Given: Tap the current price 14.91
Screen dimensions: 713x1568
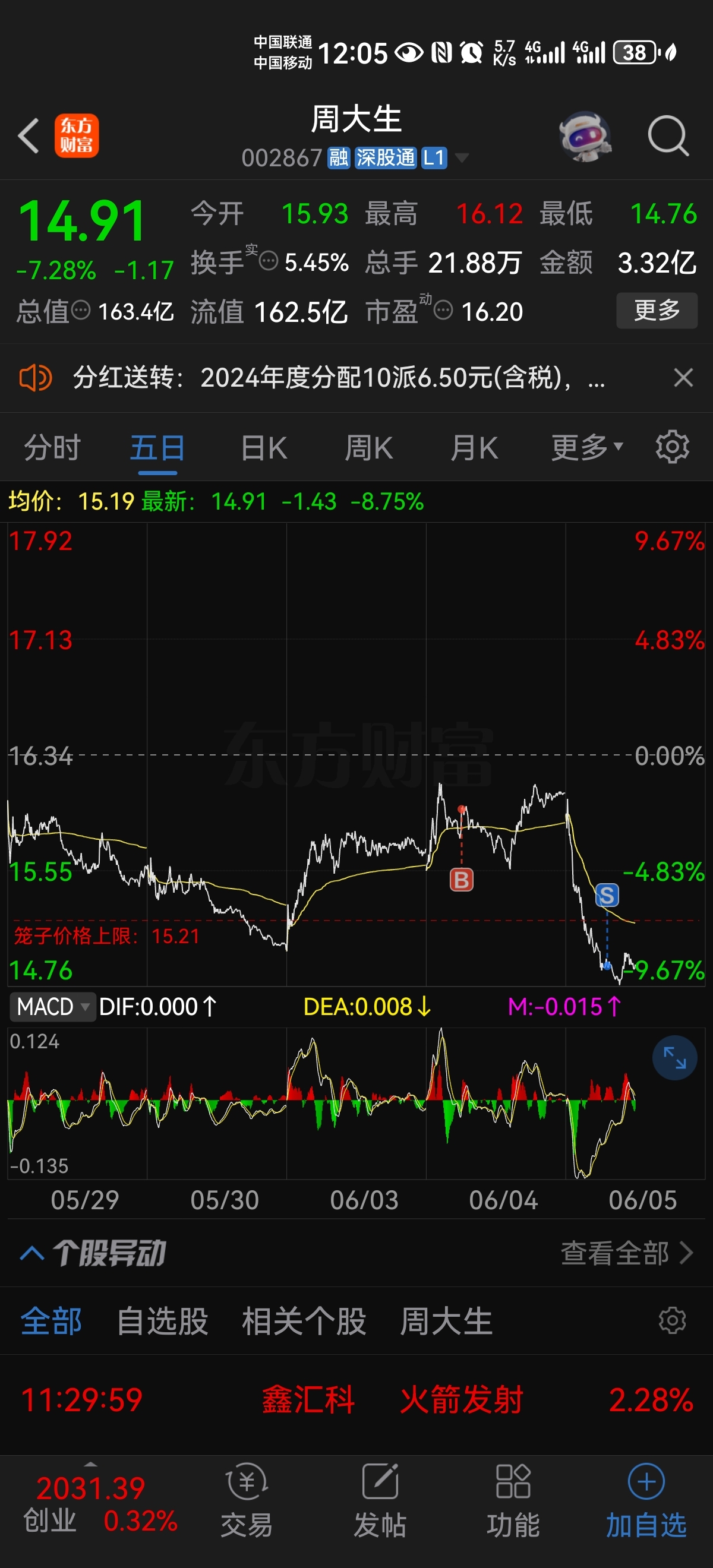Looking at the screenshot, I should click(82, 221).
